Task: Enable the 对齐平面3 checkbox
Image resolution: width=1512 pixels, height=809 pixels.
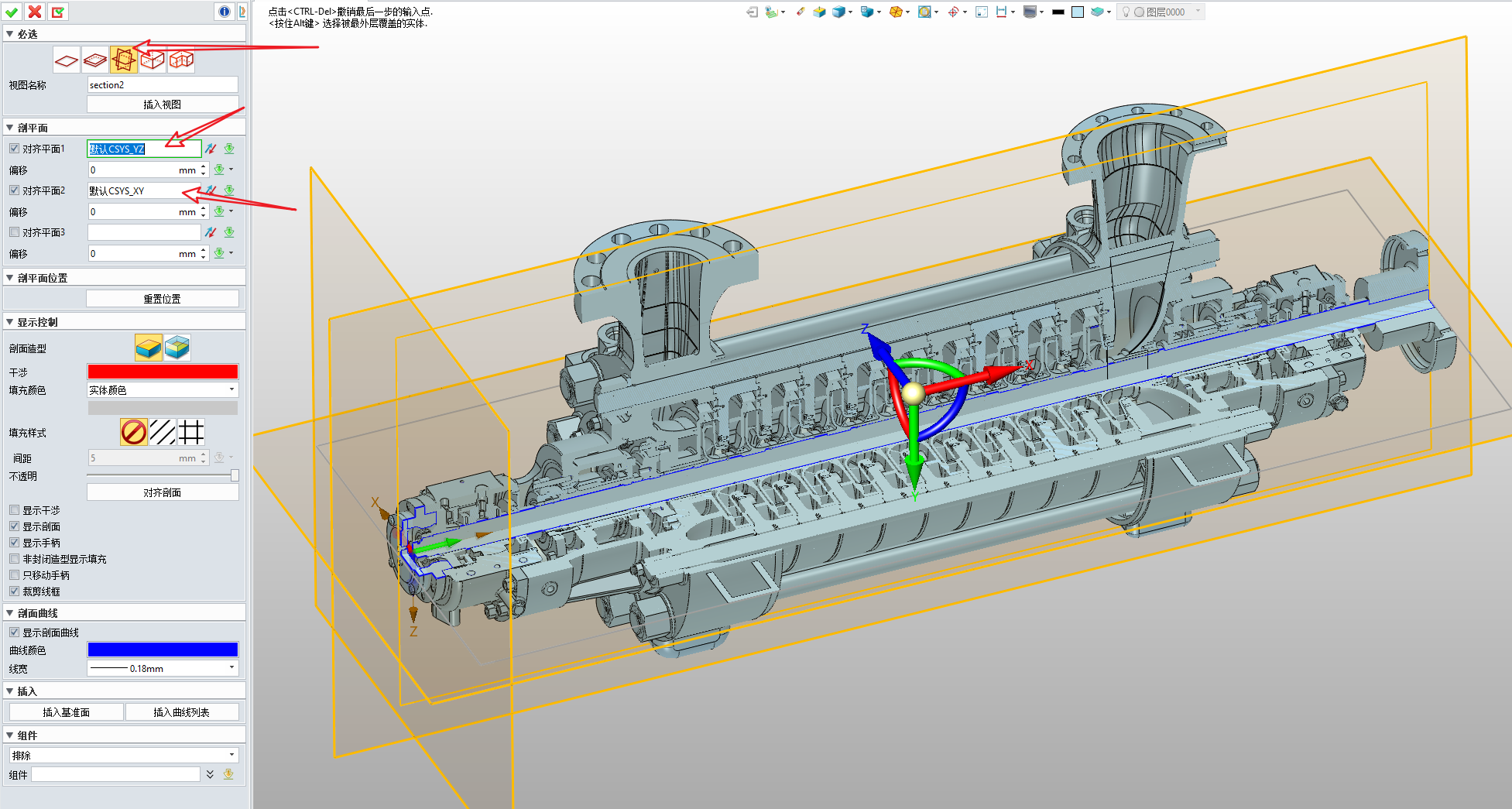Action: 15,231
